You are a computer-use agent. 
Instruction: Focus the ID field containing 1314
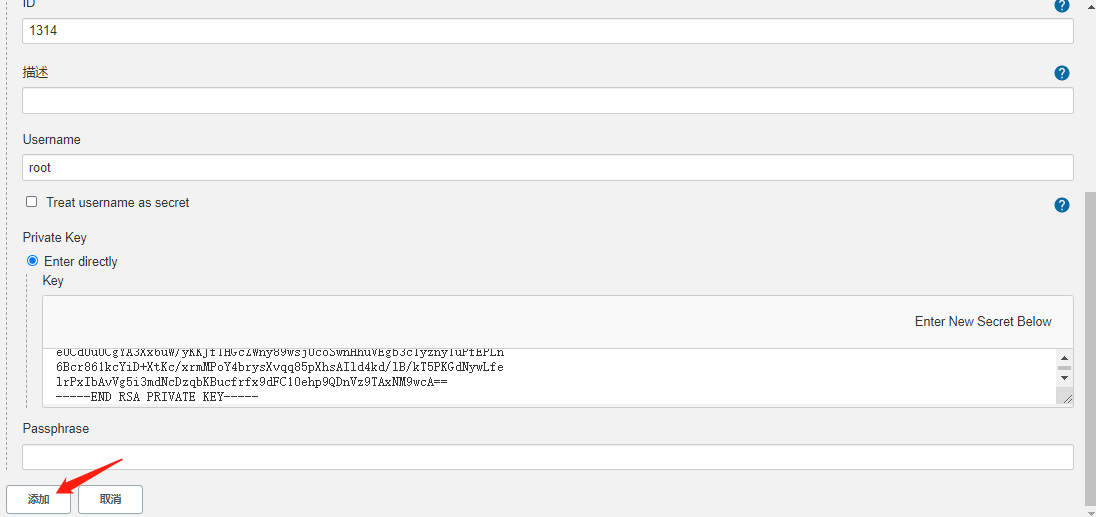[547, 31]
